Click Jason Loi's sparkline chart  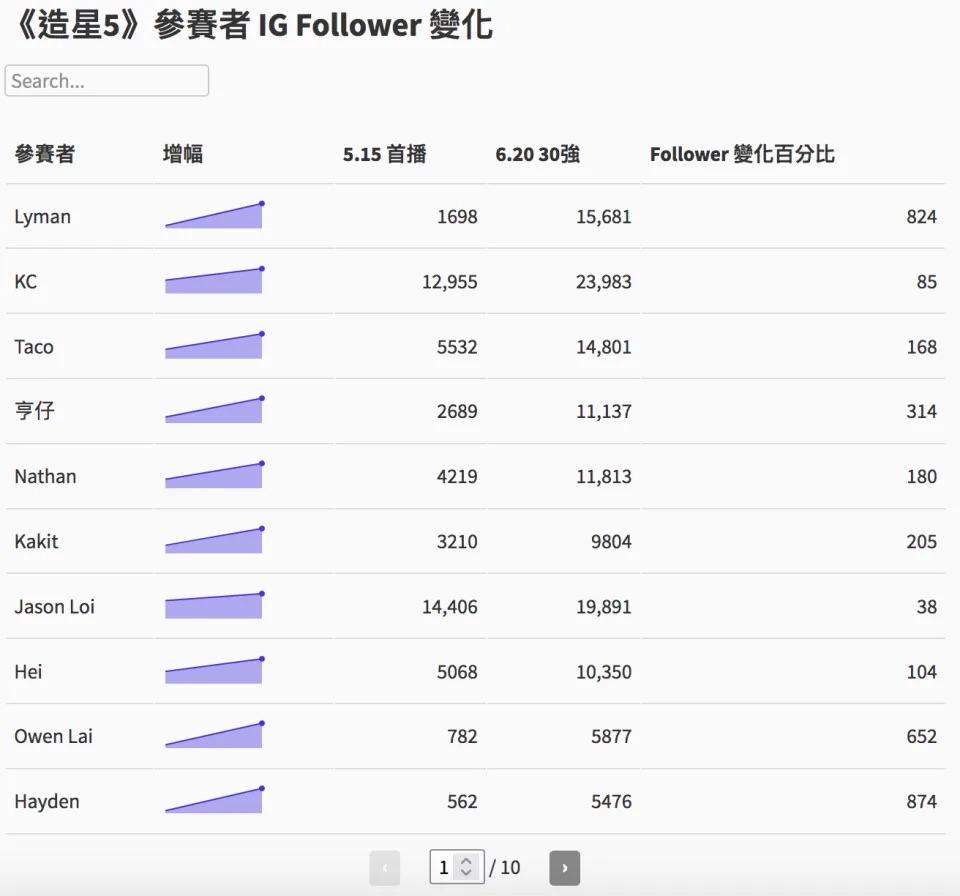214,606
